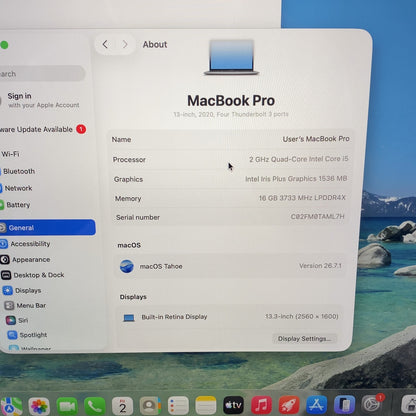Open the Music app in Dock
The height and width of the screenshot is (416, 416).
261,405
